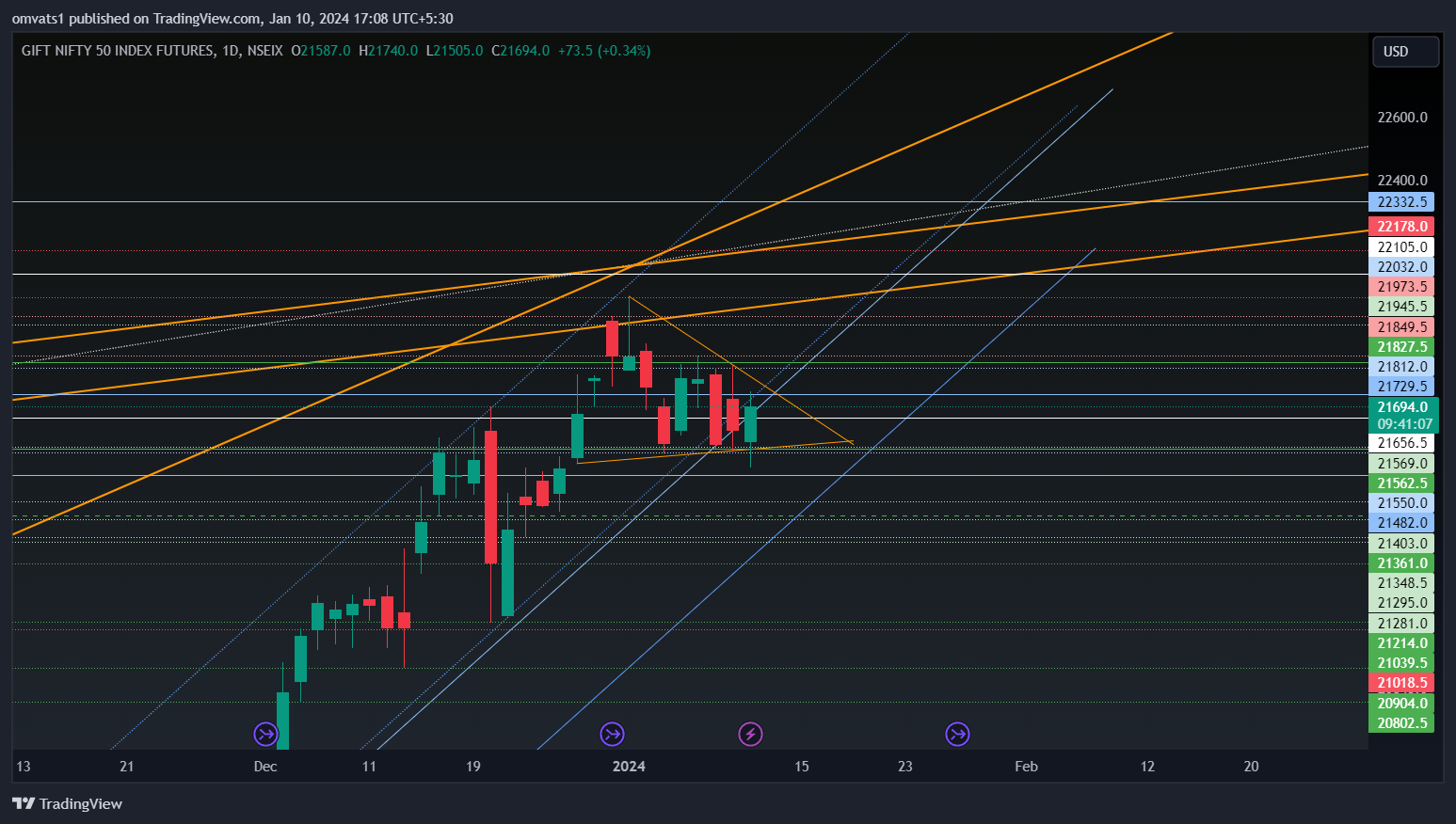Select the 21569.0 price label

[1401, 464]
